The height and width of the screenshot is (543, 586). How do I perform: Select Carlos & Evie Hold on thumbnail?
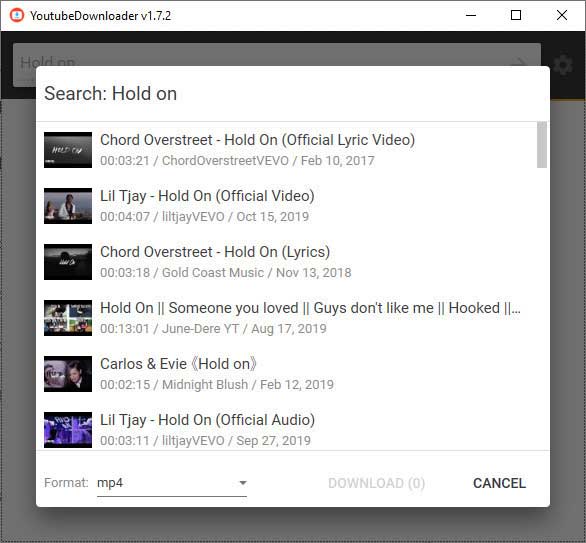[x=68, y=374]
